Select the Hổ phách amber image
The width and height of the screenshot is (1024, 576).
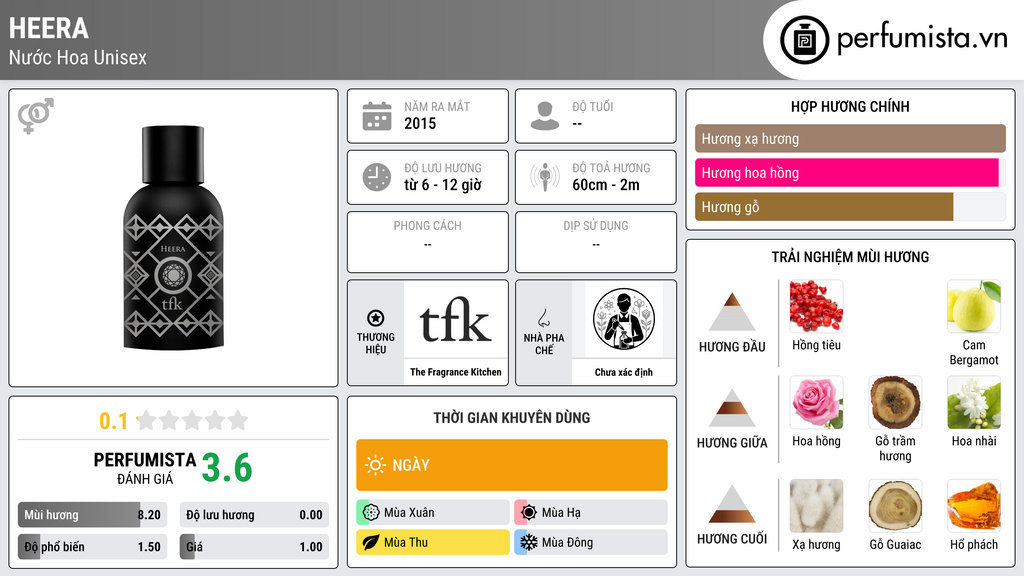974,506
